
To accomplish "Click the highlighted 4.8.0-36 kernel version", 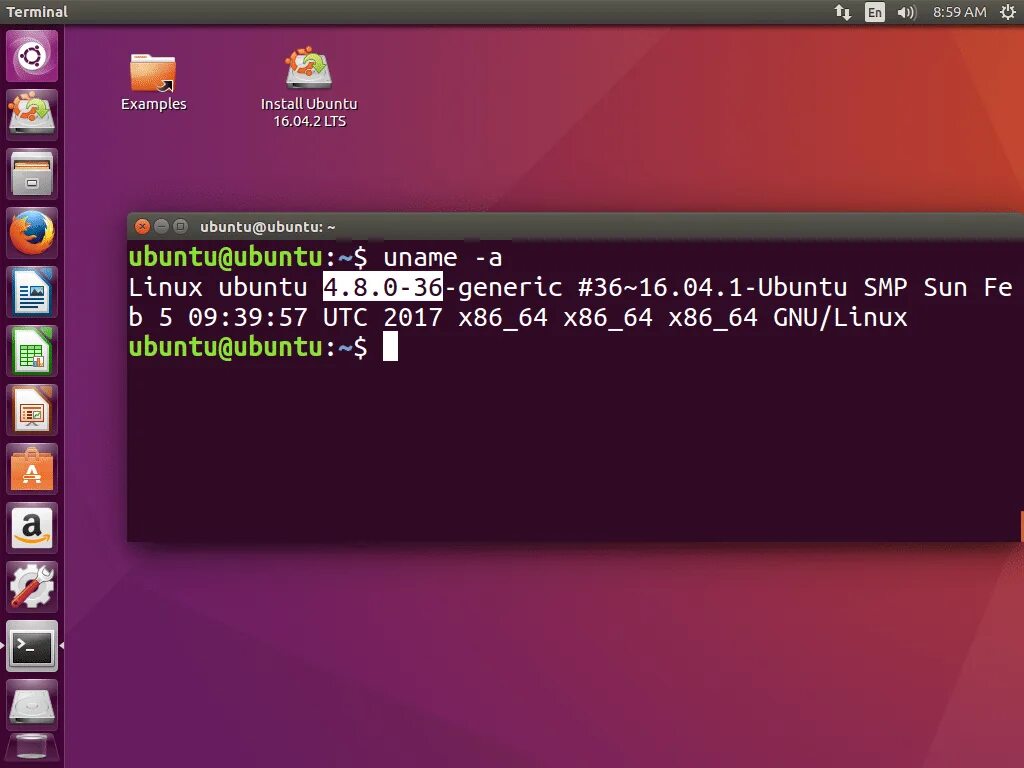I will pyautogui.click(x=383, y=287).
